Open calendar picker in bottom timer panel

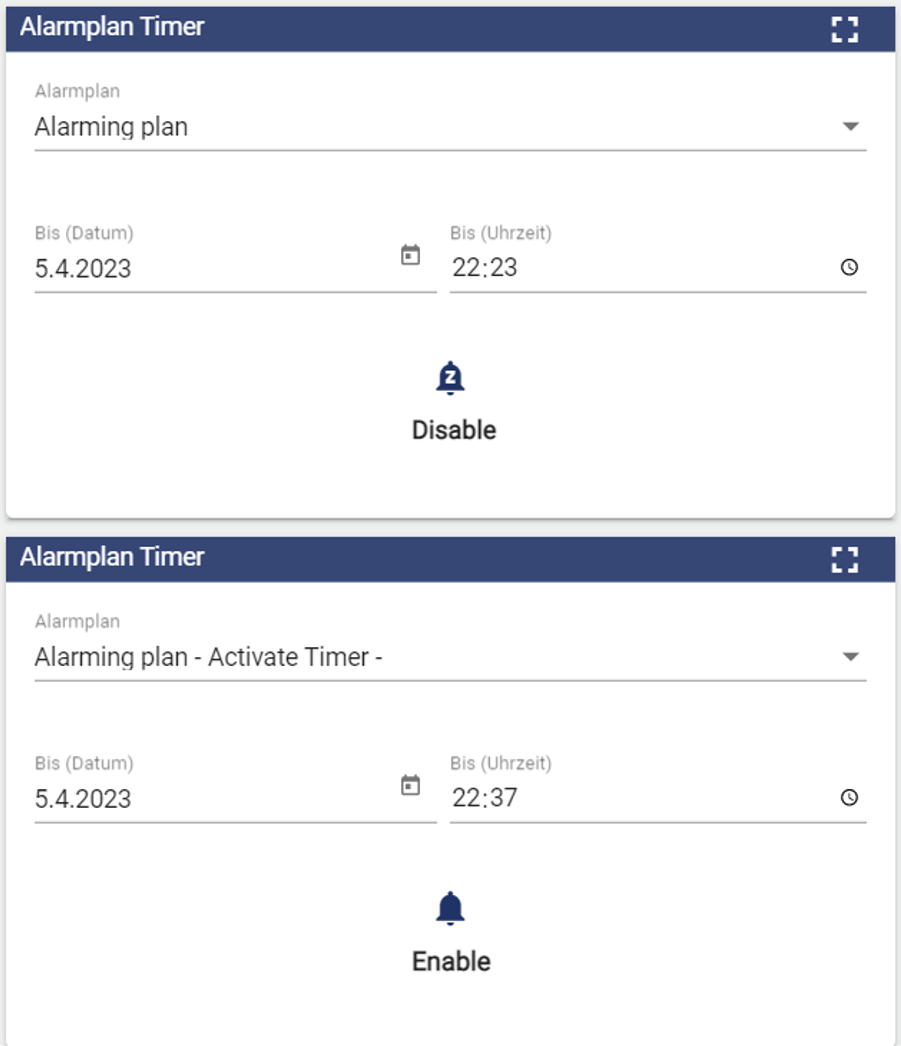click(410, 785)
